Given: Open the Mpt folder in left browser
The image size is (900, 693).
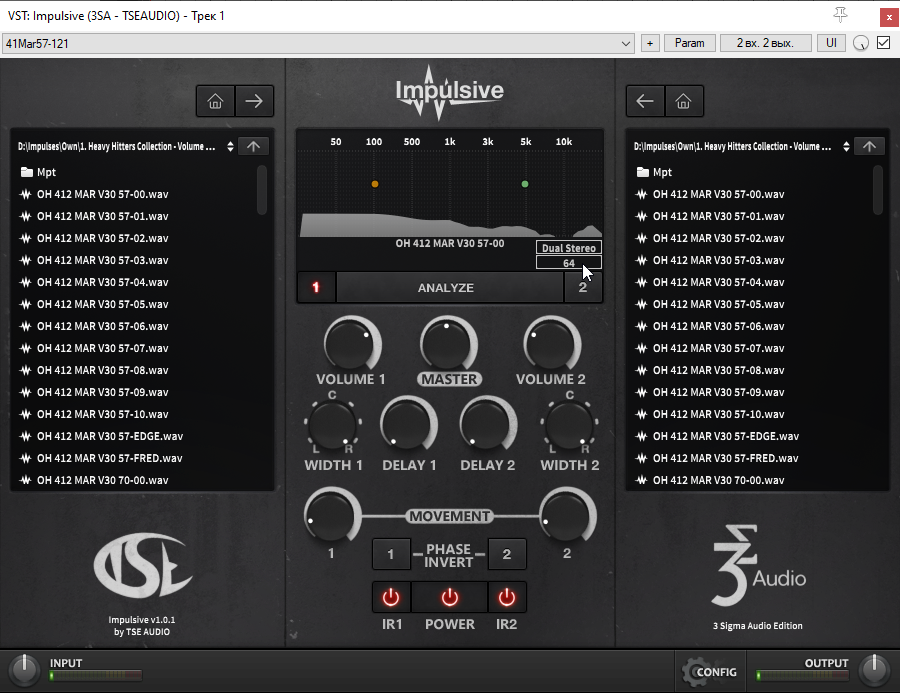Looking at the screenshot, I should pyautogui.click(x=38, y=172).
